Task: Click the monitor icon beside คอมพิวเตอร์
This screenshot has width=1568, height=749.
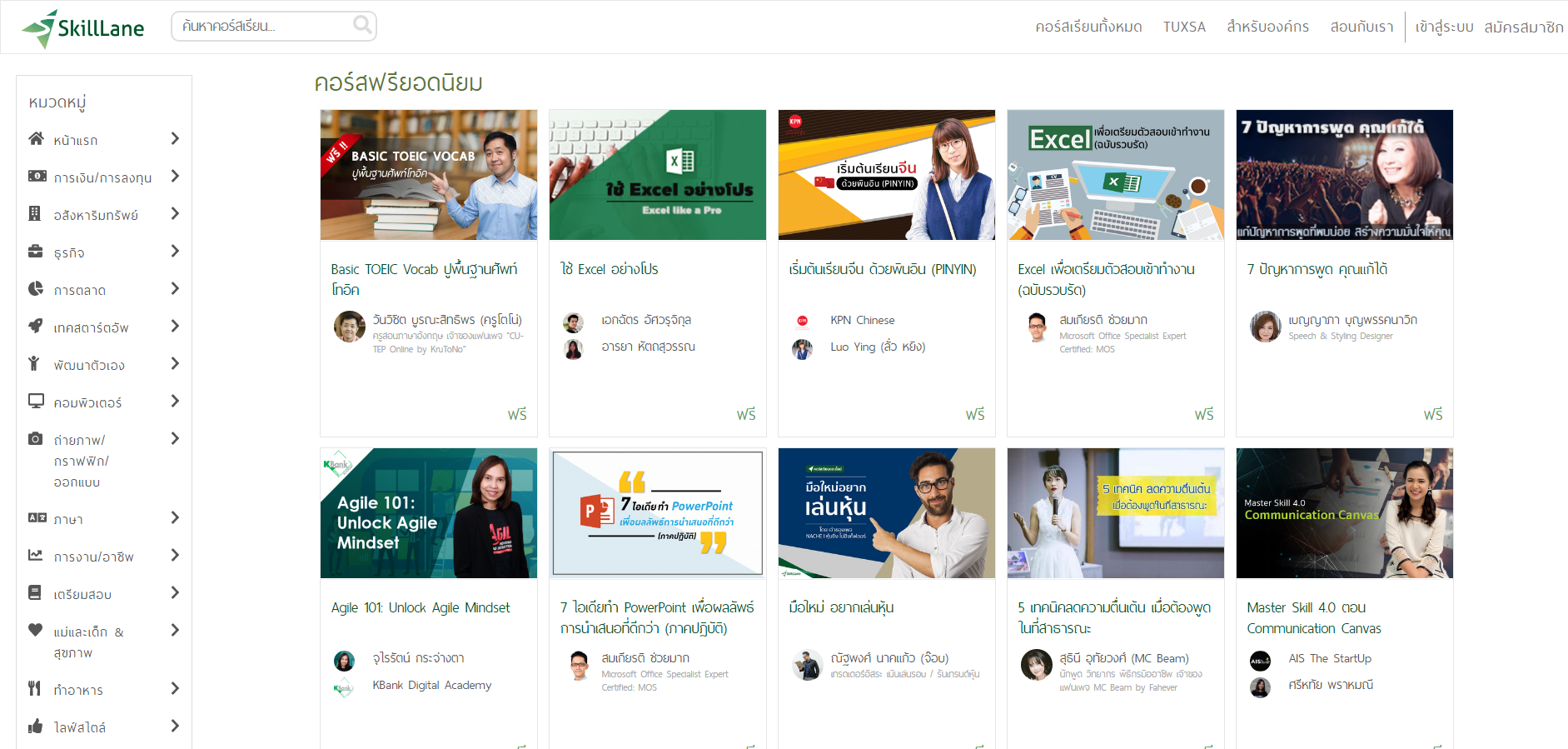Action: coord(36,401)
